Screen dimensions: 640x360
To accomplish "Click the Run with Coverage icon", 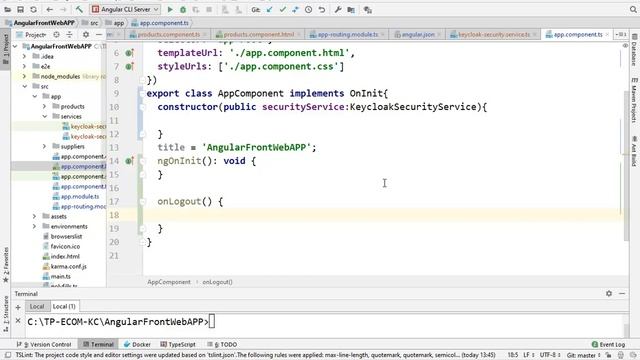I will coord(196,9).
